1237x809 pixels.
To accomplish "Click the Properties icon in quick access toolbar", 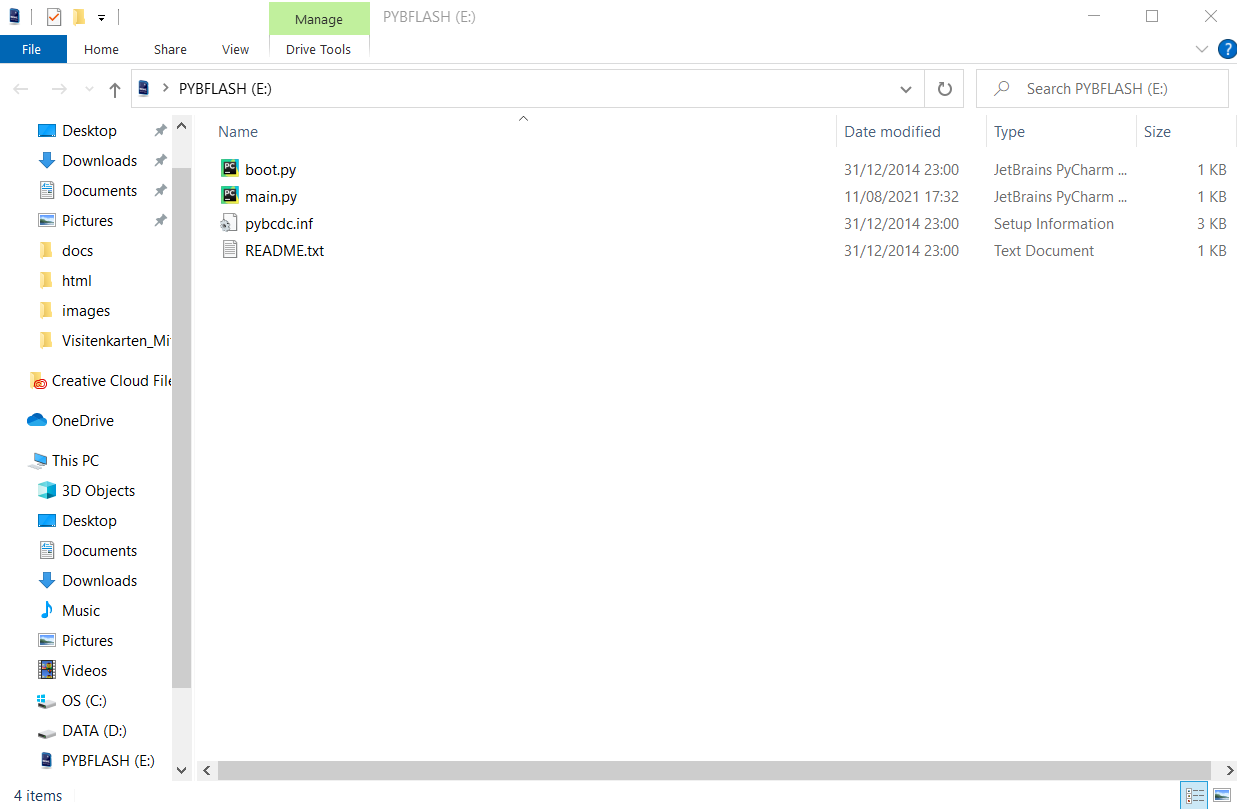I will pyautogui.click(x=54, y=17).
